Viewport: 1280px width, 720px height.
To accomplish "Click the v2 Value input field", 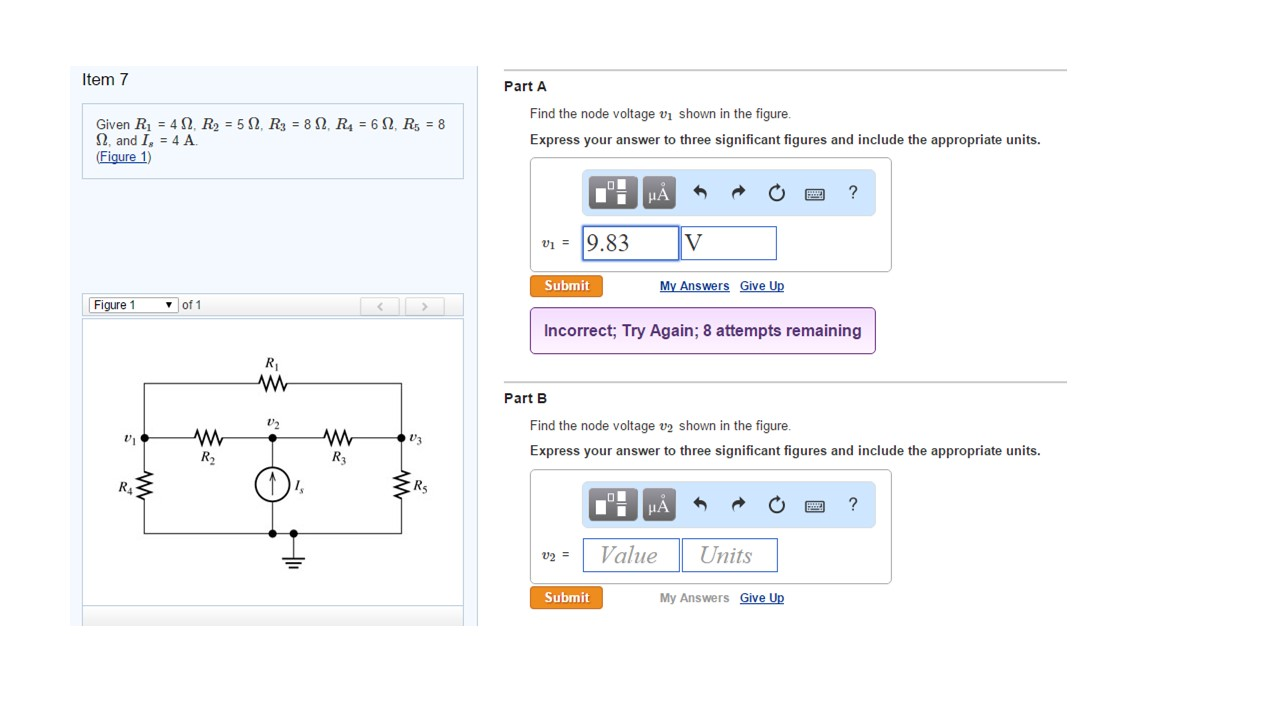I will (630, 555).
